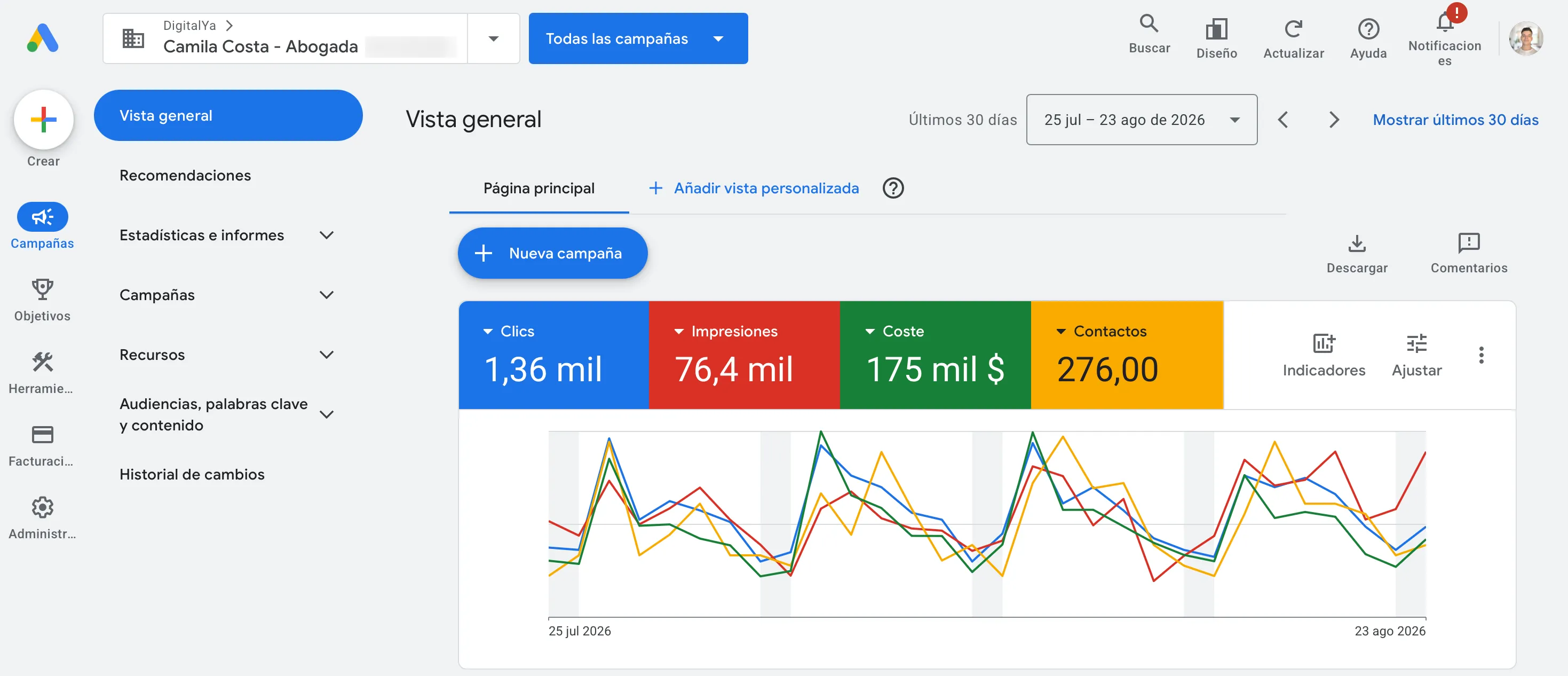Image resolution: width=1568 pixels, height=676 pixels.
Task: Expand Audiencias, palabras clave y contenido
Action: tap(327, 415)
